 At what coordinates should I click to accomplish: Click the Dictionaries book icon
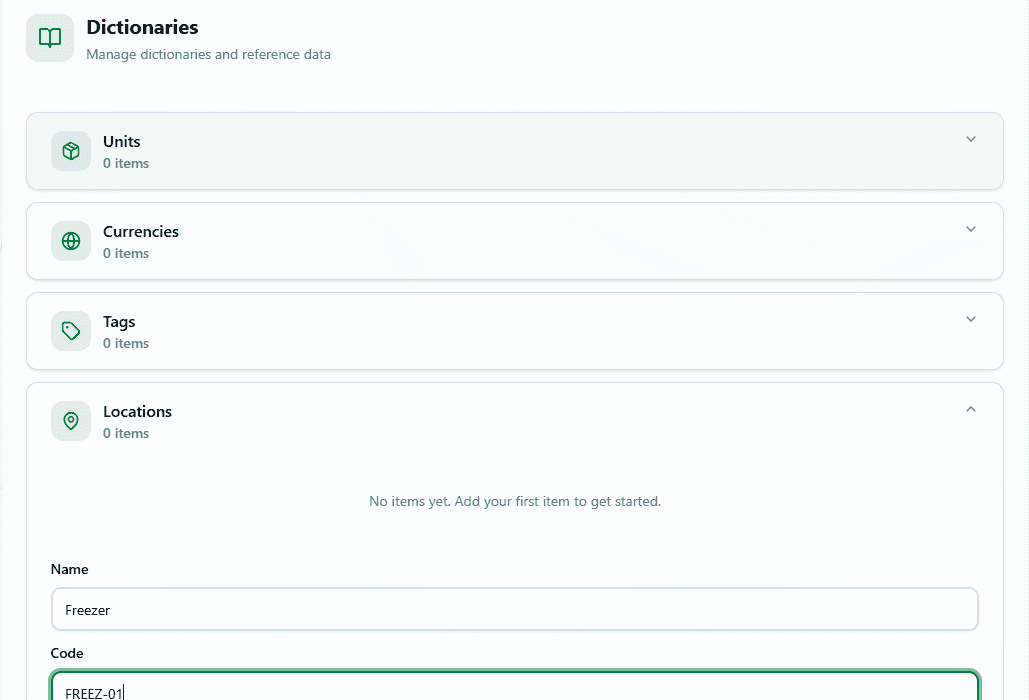50,38
